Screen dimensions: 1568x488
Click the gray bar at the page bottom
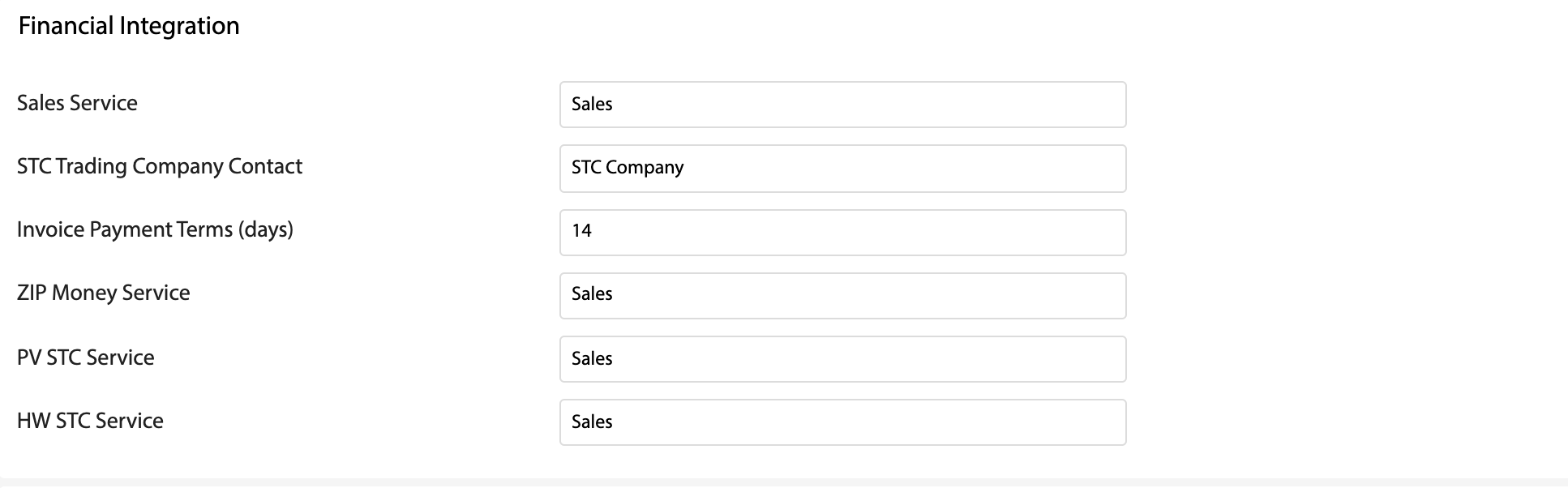click(784, 482)
